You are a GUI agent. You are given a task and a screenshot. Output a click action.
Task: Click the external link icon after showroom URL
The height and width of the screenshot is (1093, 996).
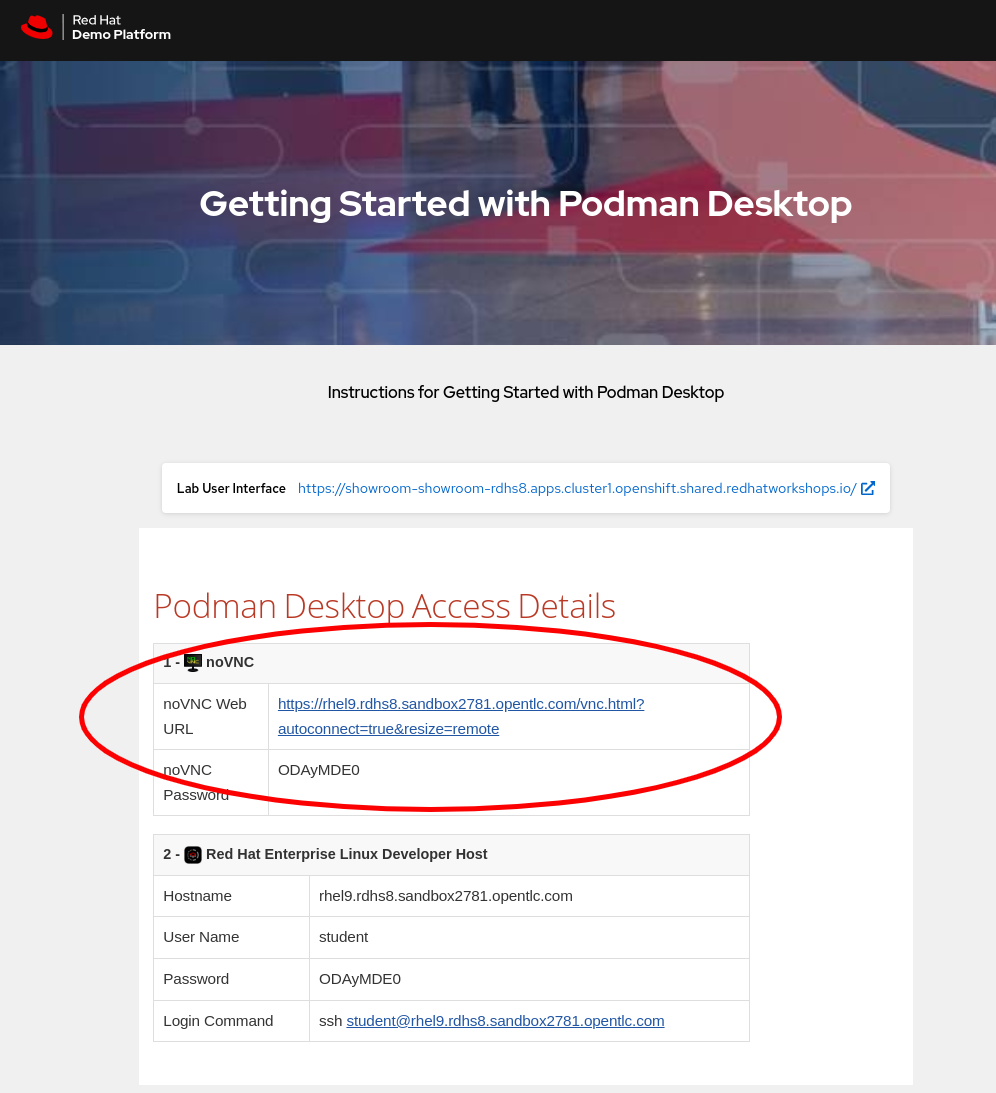click(x=868, y=488)
